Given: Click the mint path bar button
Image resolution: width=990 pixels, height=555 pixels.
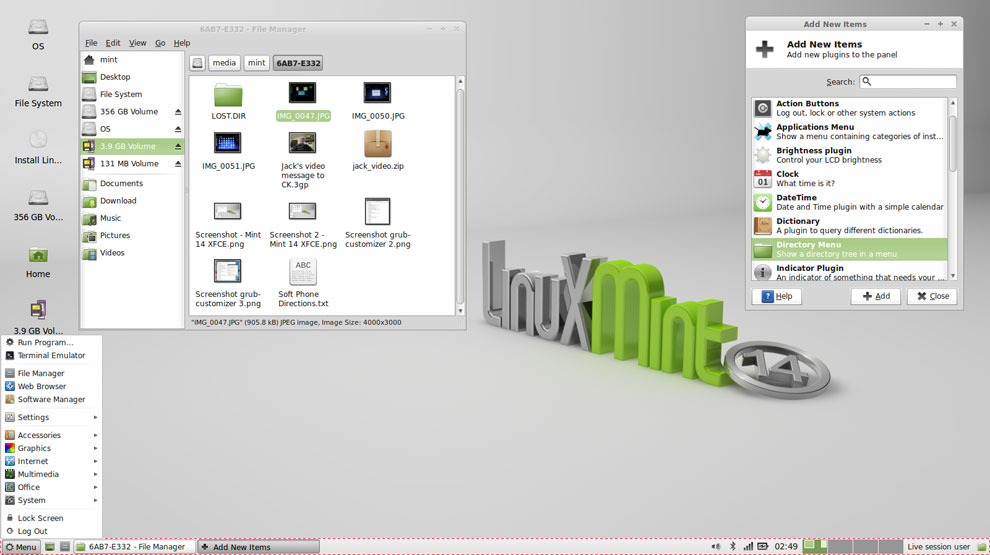Looking at the screenshot, I should click(256, 63).
